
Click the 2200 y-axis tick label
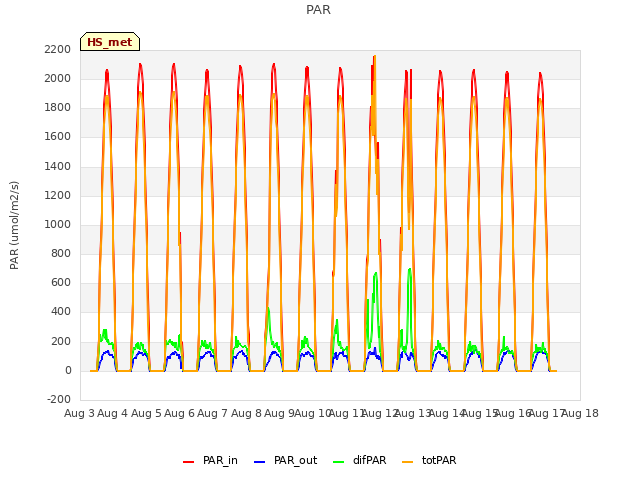pos(58,49)
